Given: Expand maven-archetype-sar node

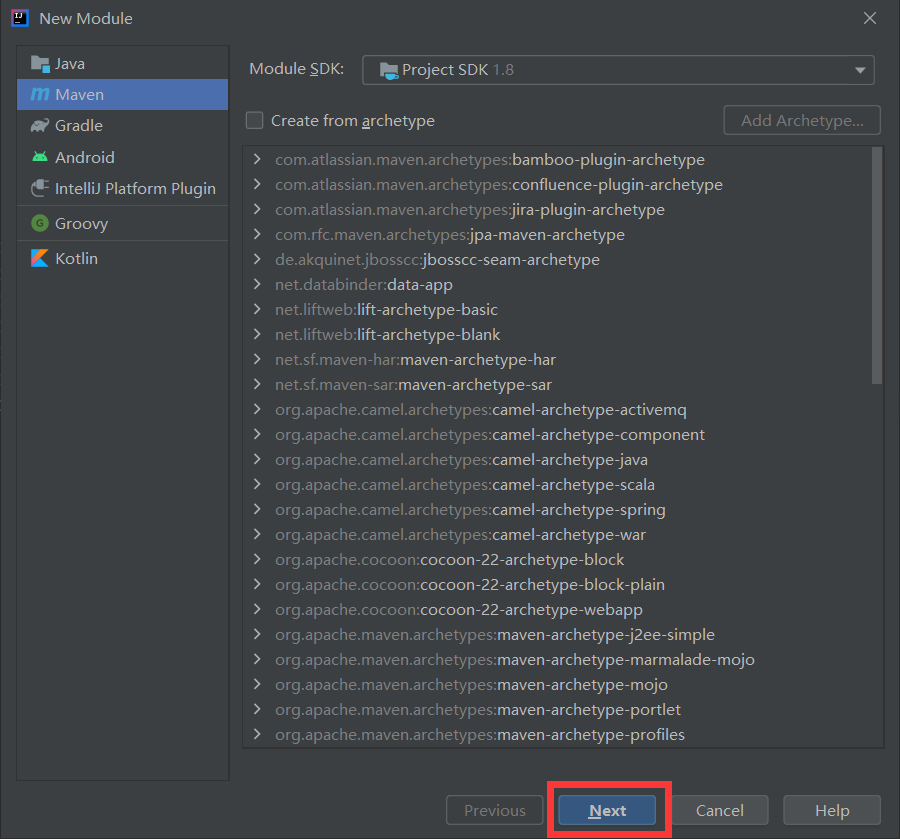Looking at the screenshot, I should [x=257, y=384].
